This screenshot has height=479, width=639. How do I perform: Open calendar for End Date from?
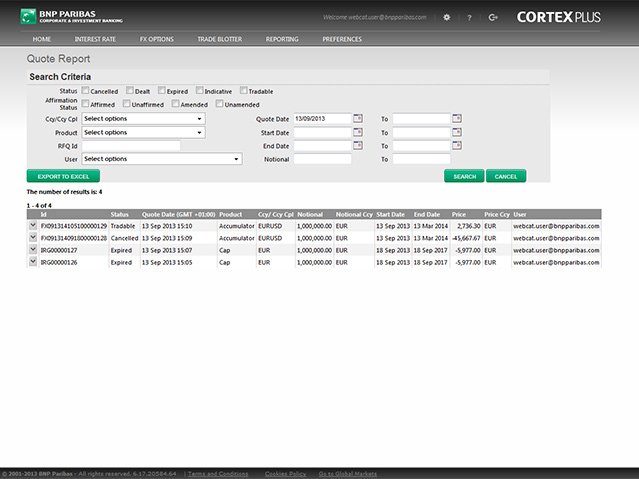click(358, 146)
